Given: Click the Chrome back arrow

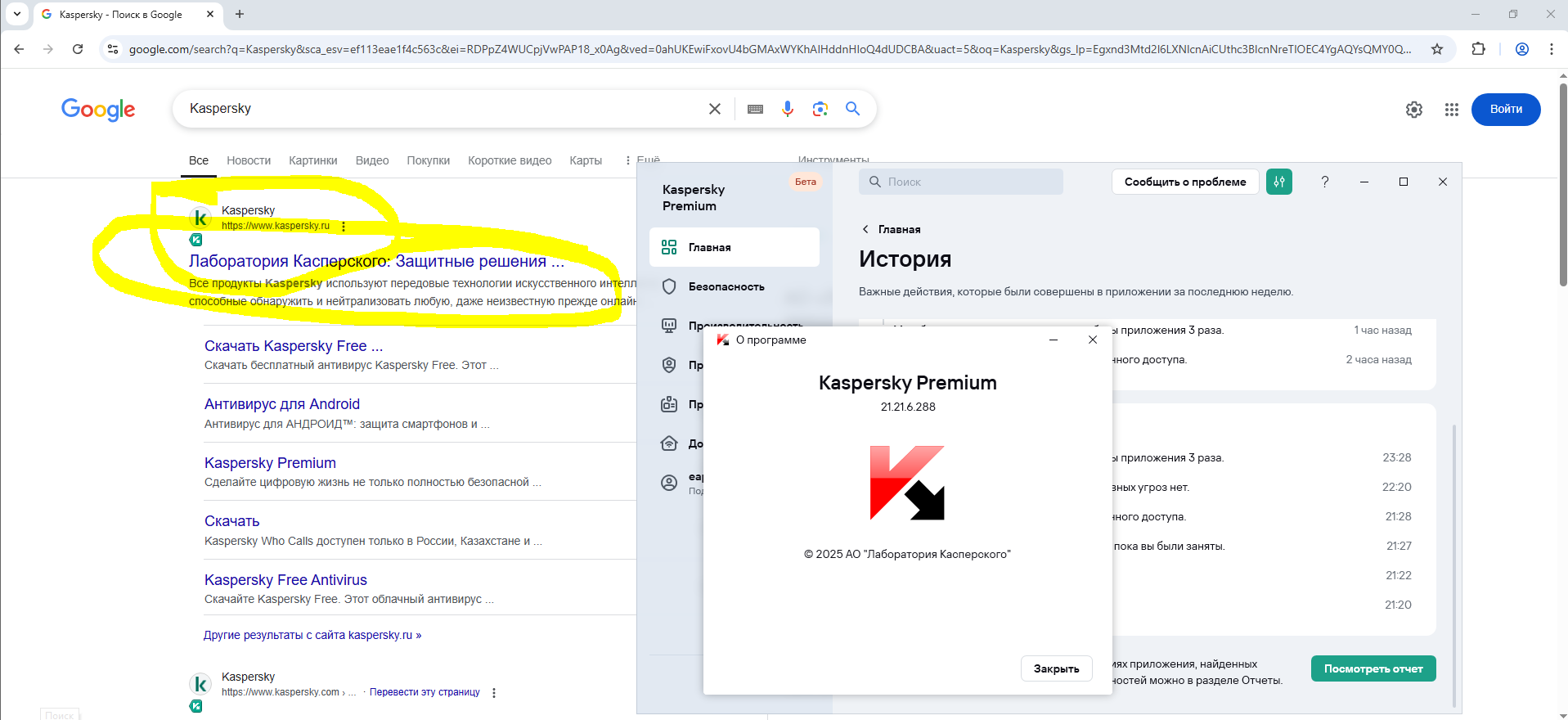Looking at the screenshot, I should [19, 49].
